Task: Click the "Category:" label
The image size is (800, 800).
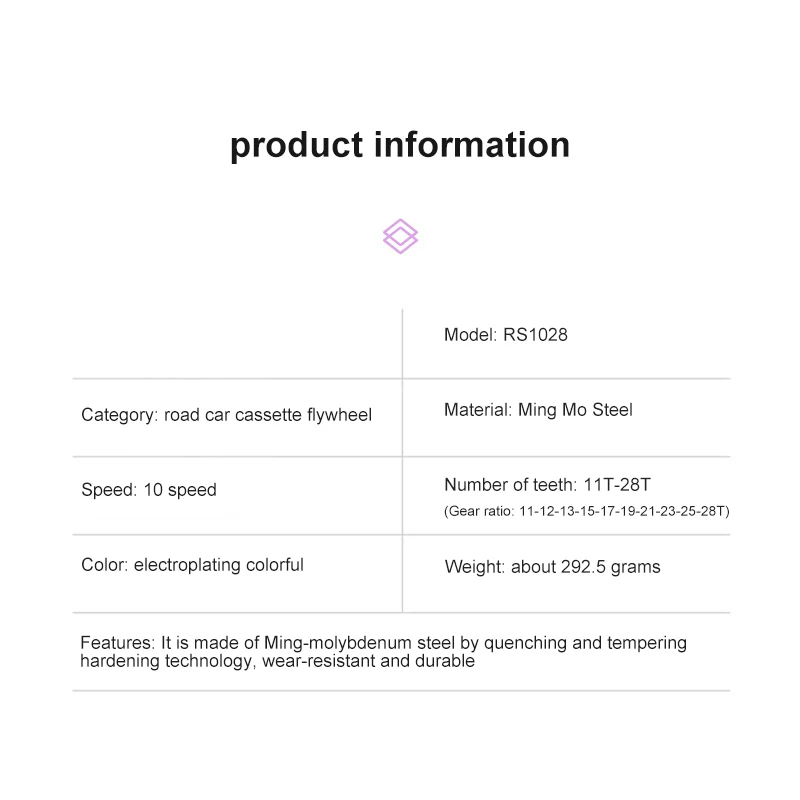Action: 120,414
